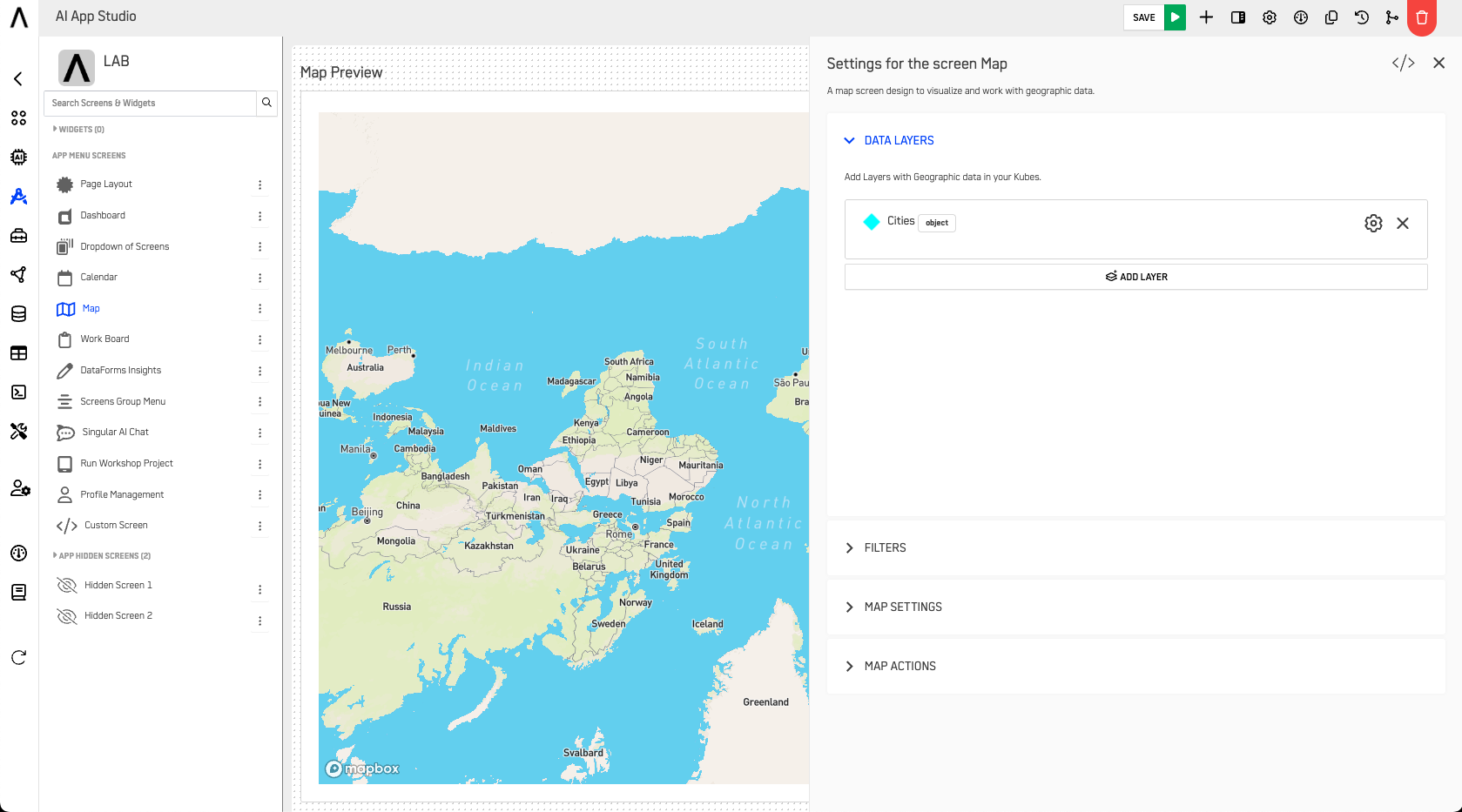The image size is (1462, 812).
Task: Focus the Search Screens & Widgets field
Action: point(150,103)
